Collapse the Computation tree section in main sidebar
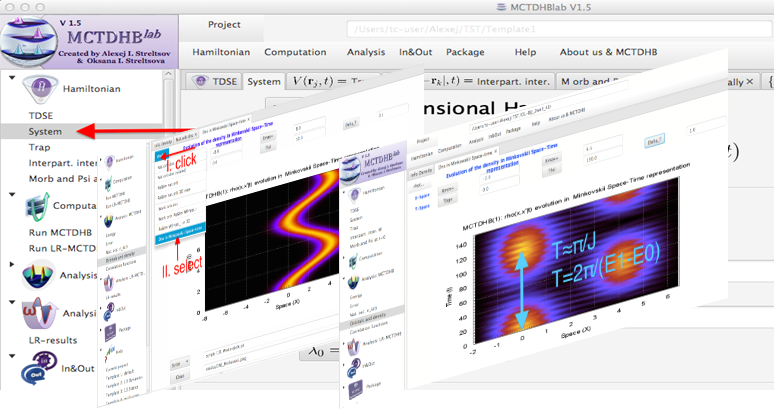Viewport: 774px width, 411px height. pyautogui.click(x=12, y=194)
